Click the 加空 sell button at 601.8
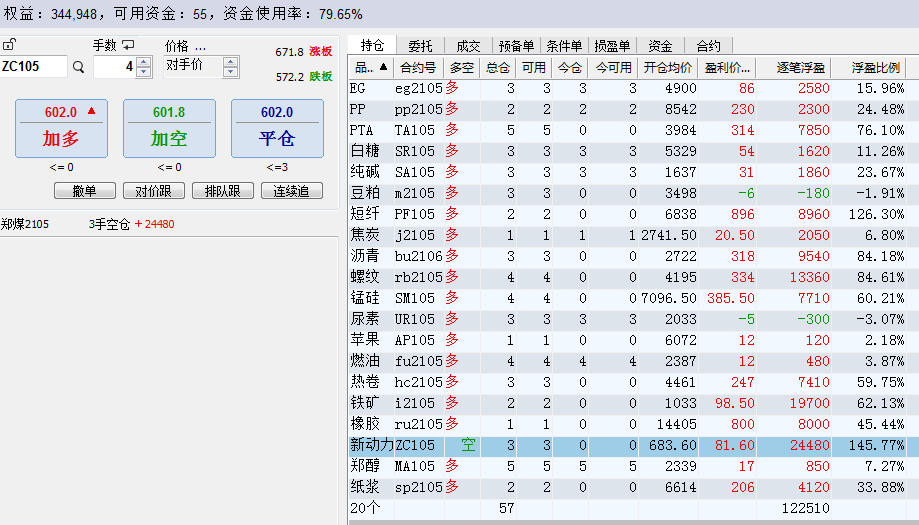Image resolution: width=919 pixels, height=525 pixels. [x=169, y=128]
